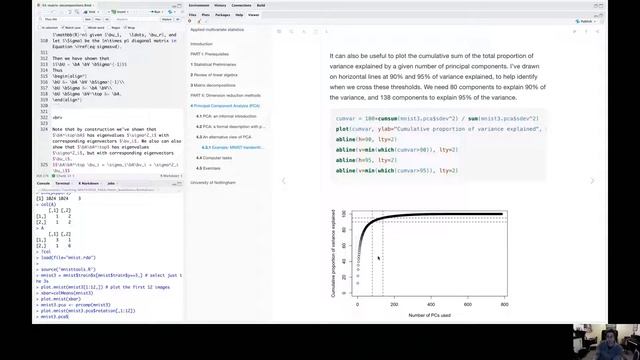Viewport: 640px width, 360px height.
Task: Maximize the console pane
Action: pos(180,184)
